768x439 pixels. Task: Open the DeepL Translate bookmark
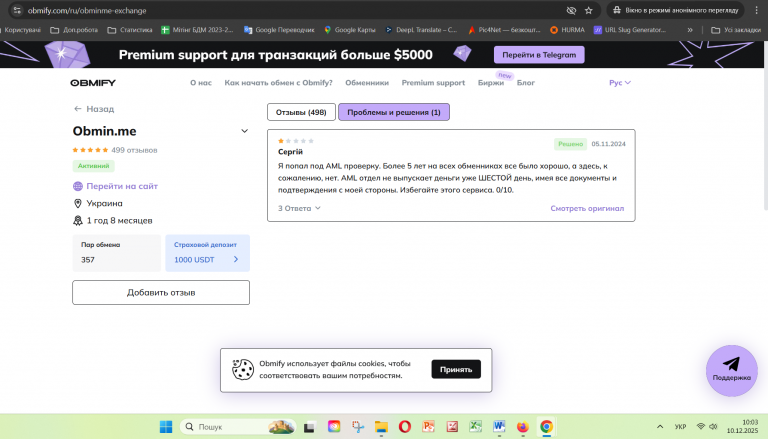click(421, 30)
